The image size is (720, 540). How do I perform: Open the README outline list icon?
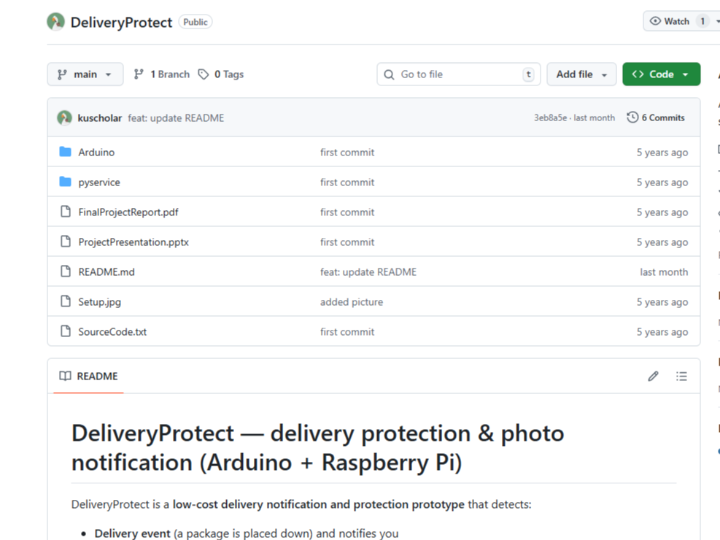pyautogui.click(x=681, y=376)
